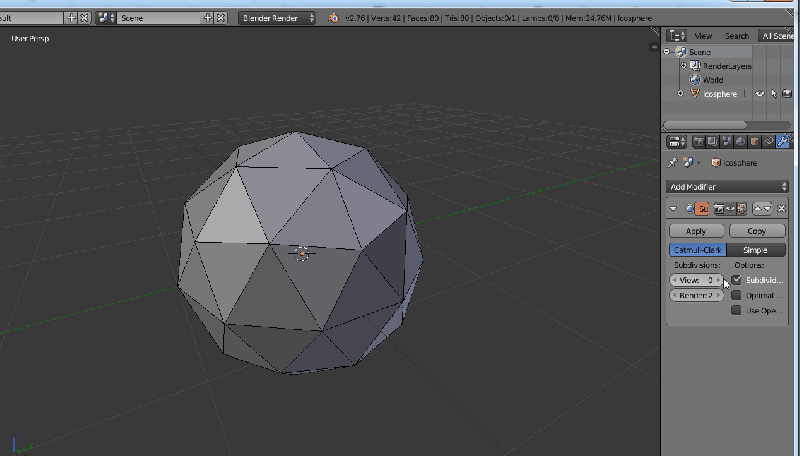Toggle modifier display in edit mode
The width and height of the screenshot is (800, 456).
[x=741, y=209]
